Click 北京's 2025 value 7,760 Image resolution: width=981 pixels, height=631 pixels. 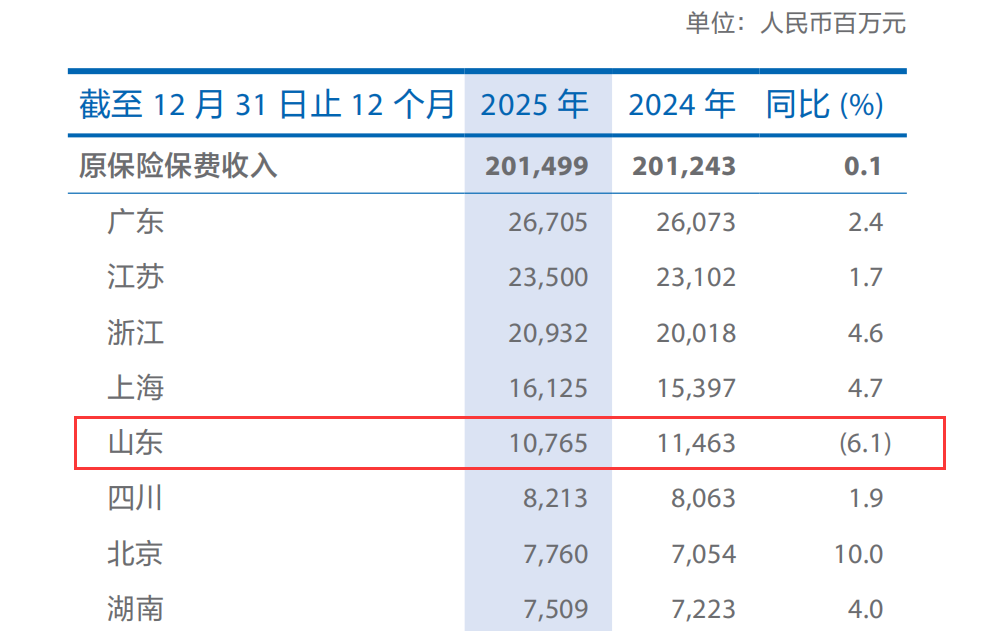coord(555,552)
